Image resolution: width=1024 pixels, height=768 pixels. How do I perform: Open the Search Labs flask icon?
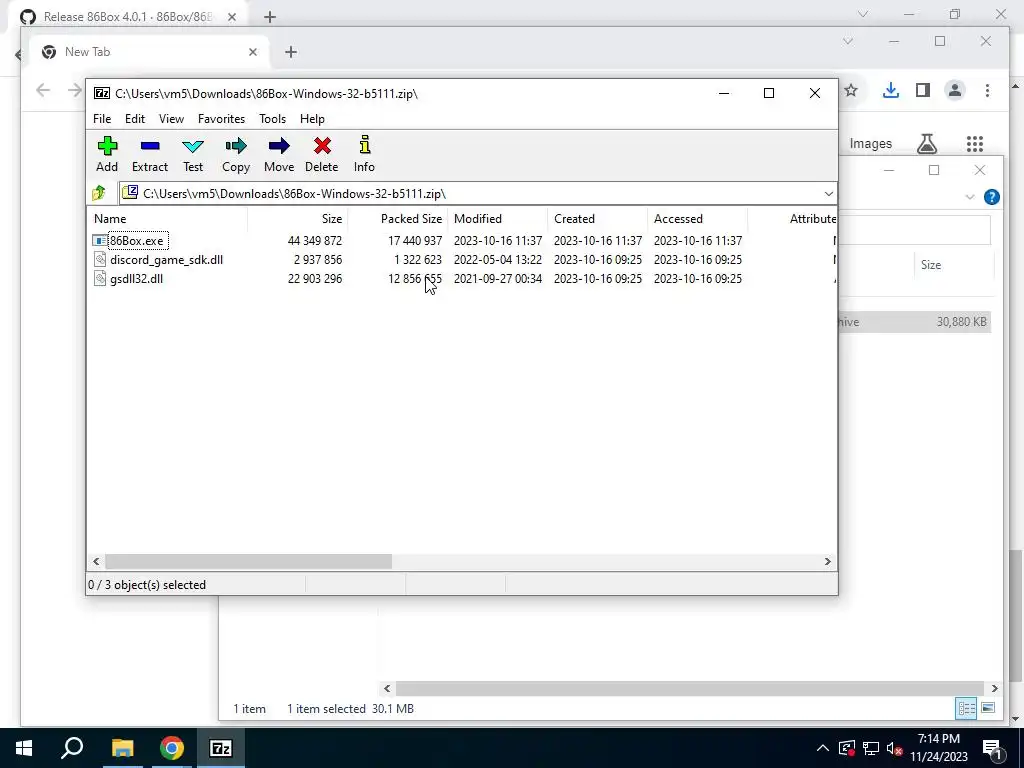(x=927, y=144)
